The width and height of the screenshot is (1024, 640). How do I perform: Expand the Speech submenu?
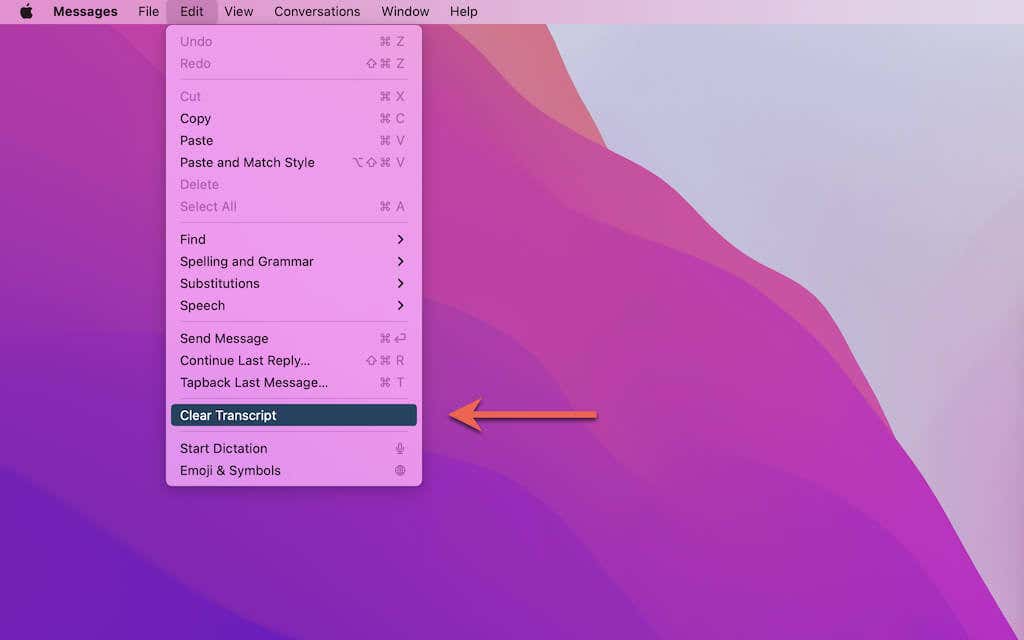(294, 306)
